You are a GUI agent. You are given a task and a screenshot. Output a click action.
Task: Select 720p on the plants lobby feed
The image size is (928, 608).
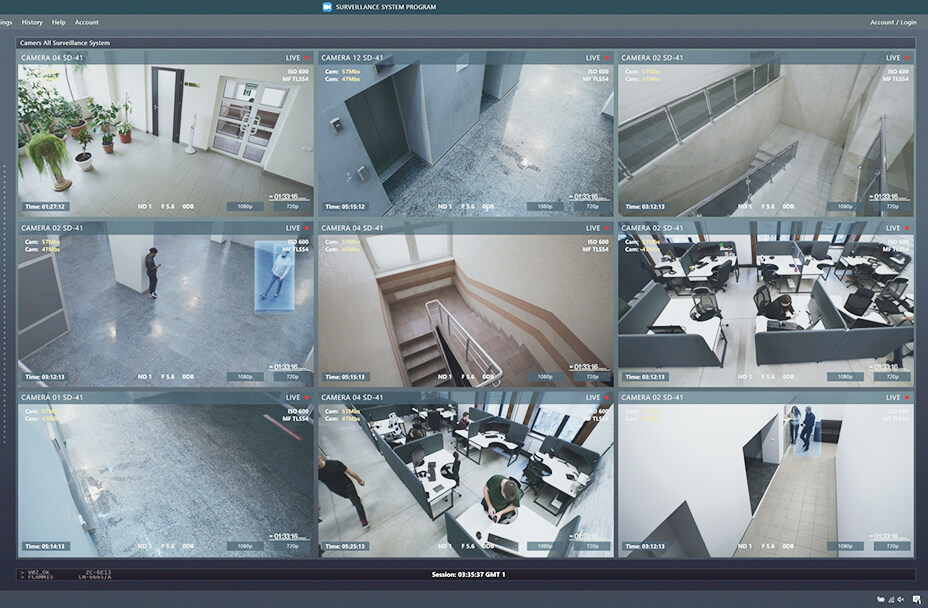point(292,207)
